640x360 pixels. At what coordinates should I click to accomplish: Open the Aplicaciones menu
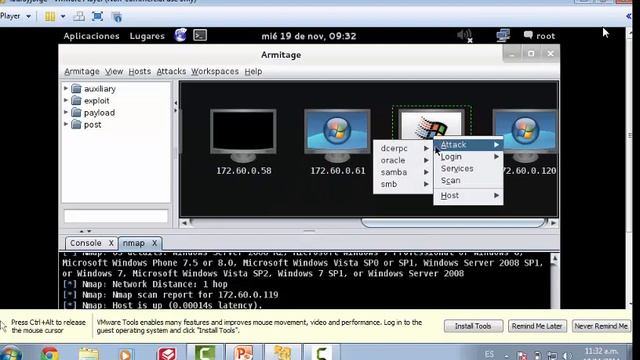point(91,36)
